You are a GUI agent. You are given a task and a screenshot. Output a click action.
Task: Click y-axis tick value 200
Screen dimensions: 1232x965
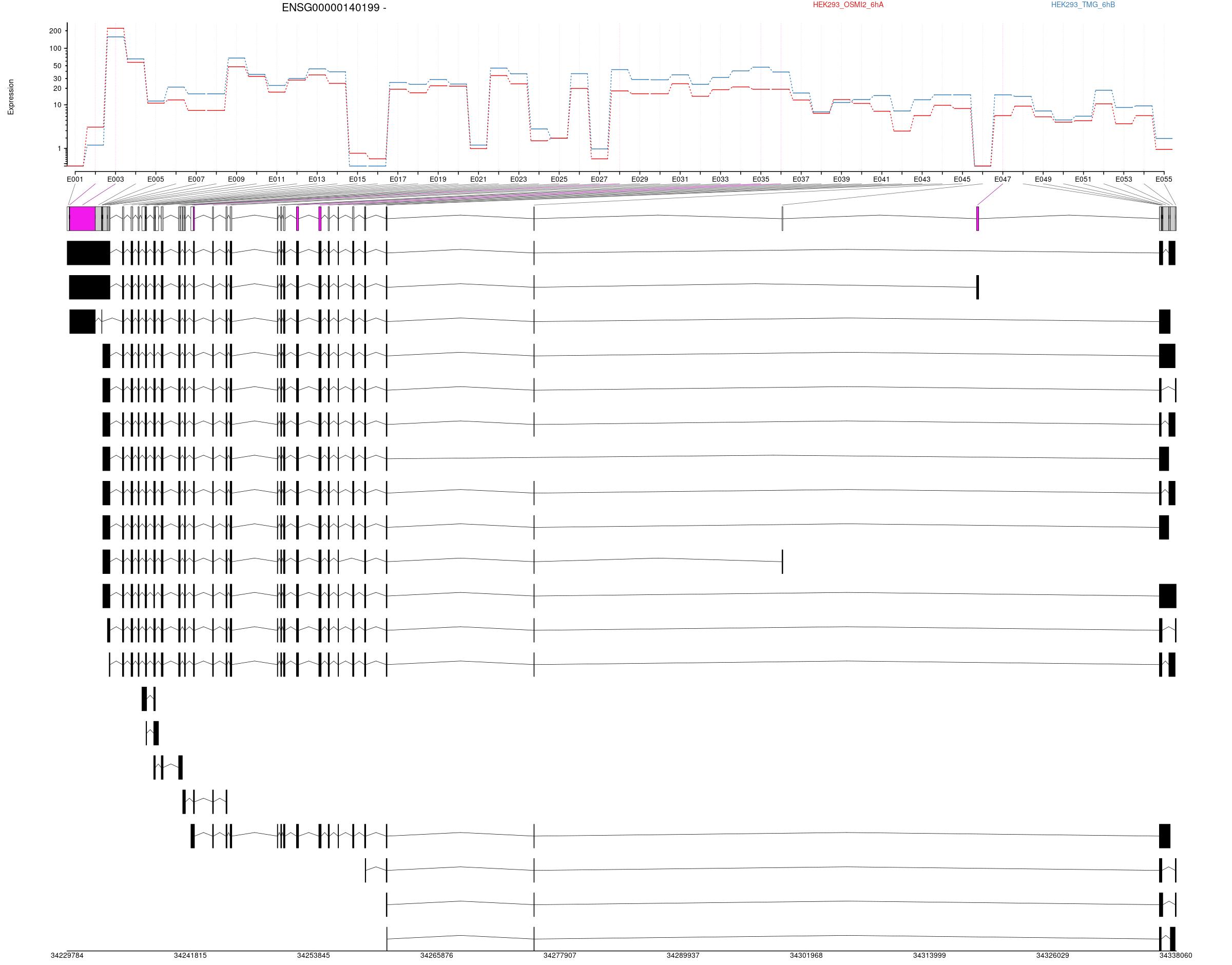point(55,31)
